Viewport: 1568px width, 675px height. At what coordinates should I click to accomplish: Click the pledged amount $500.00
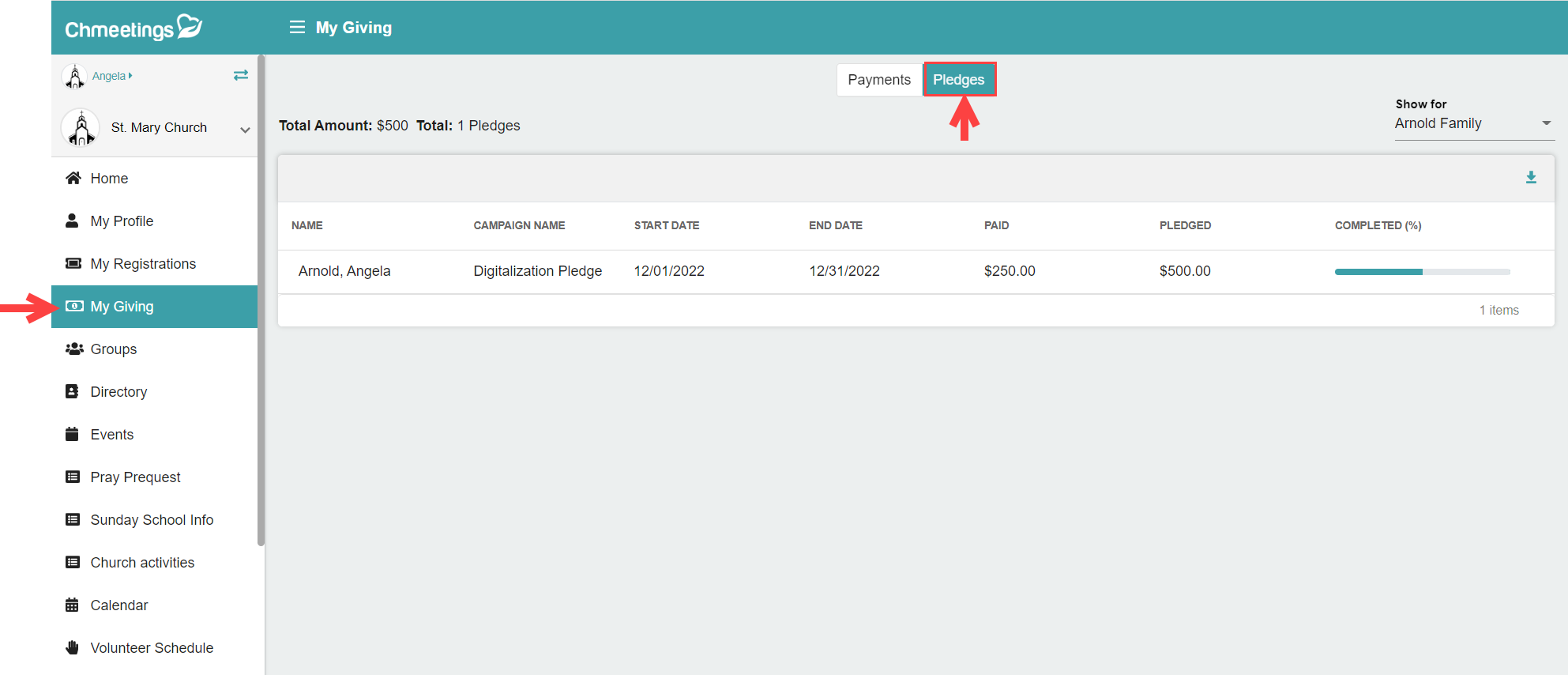(x=1185, y=271)
